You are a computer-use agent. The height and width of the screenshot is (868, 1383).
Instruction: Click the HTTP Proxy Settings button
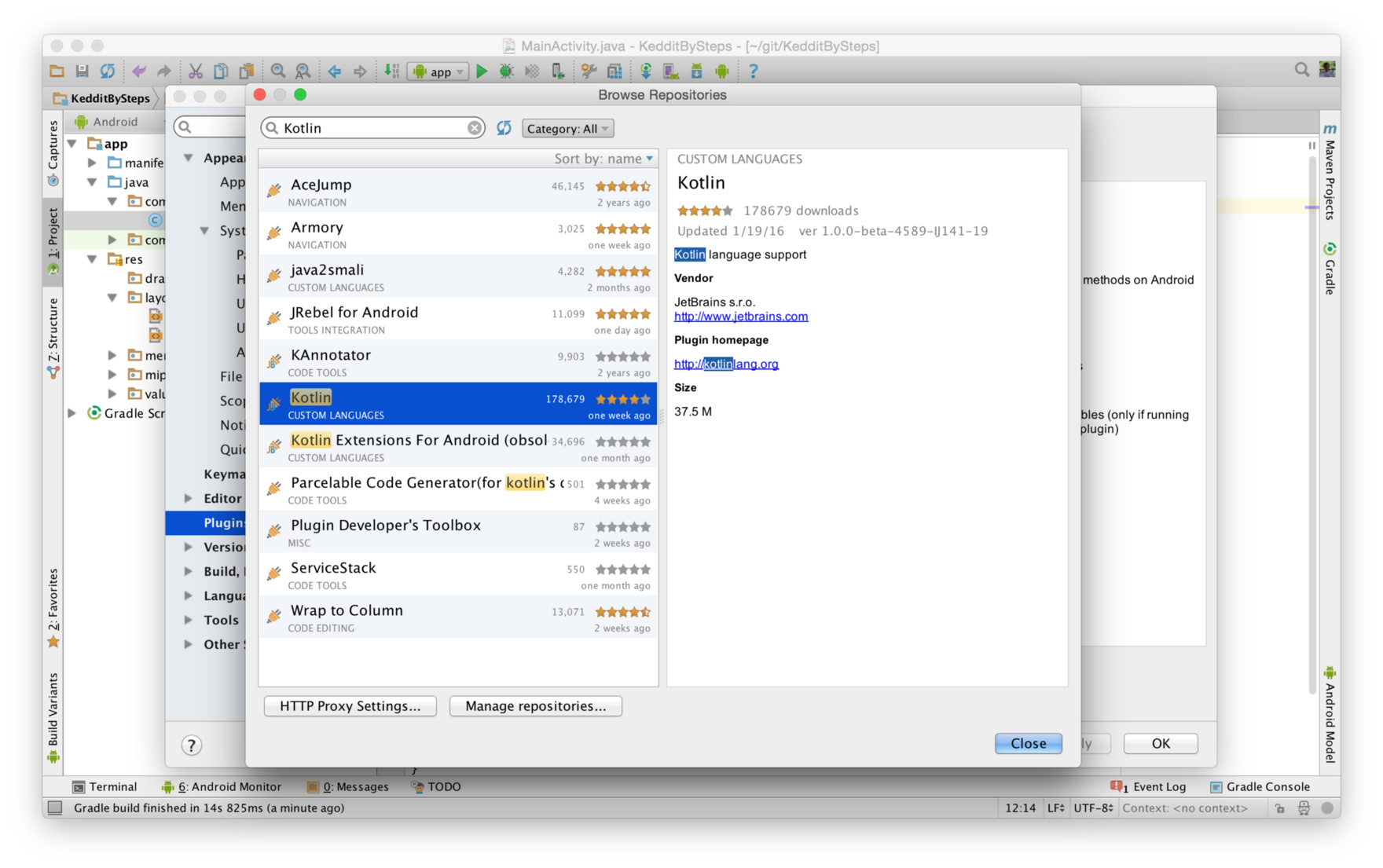tap(350, 706)
